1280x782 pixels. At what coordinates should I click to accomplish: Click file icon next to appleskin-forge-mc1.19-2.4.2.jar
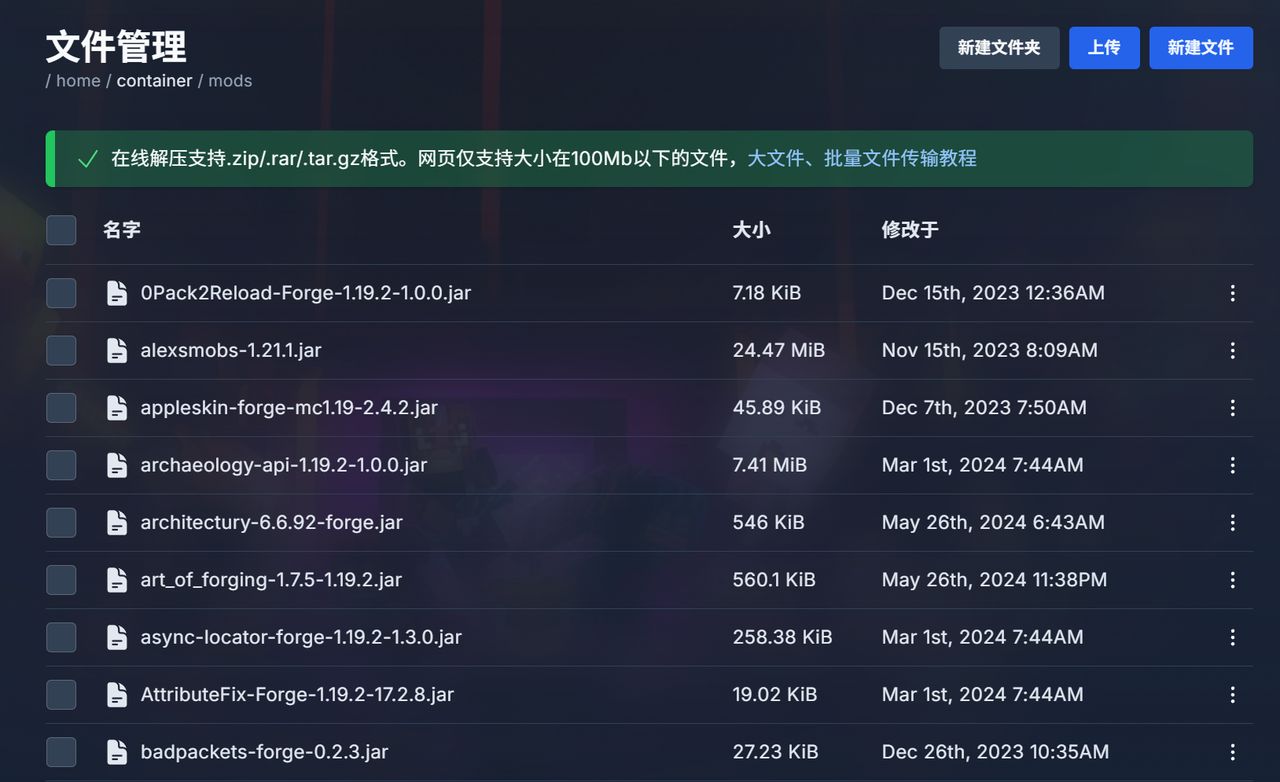[x=117, y=408]
